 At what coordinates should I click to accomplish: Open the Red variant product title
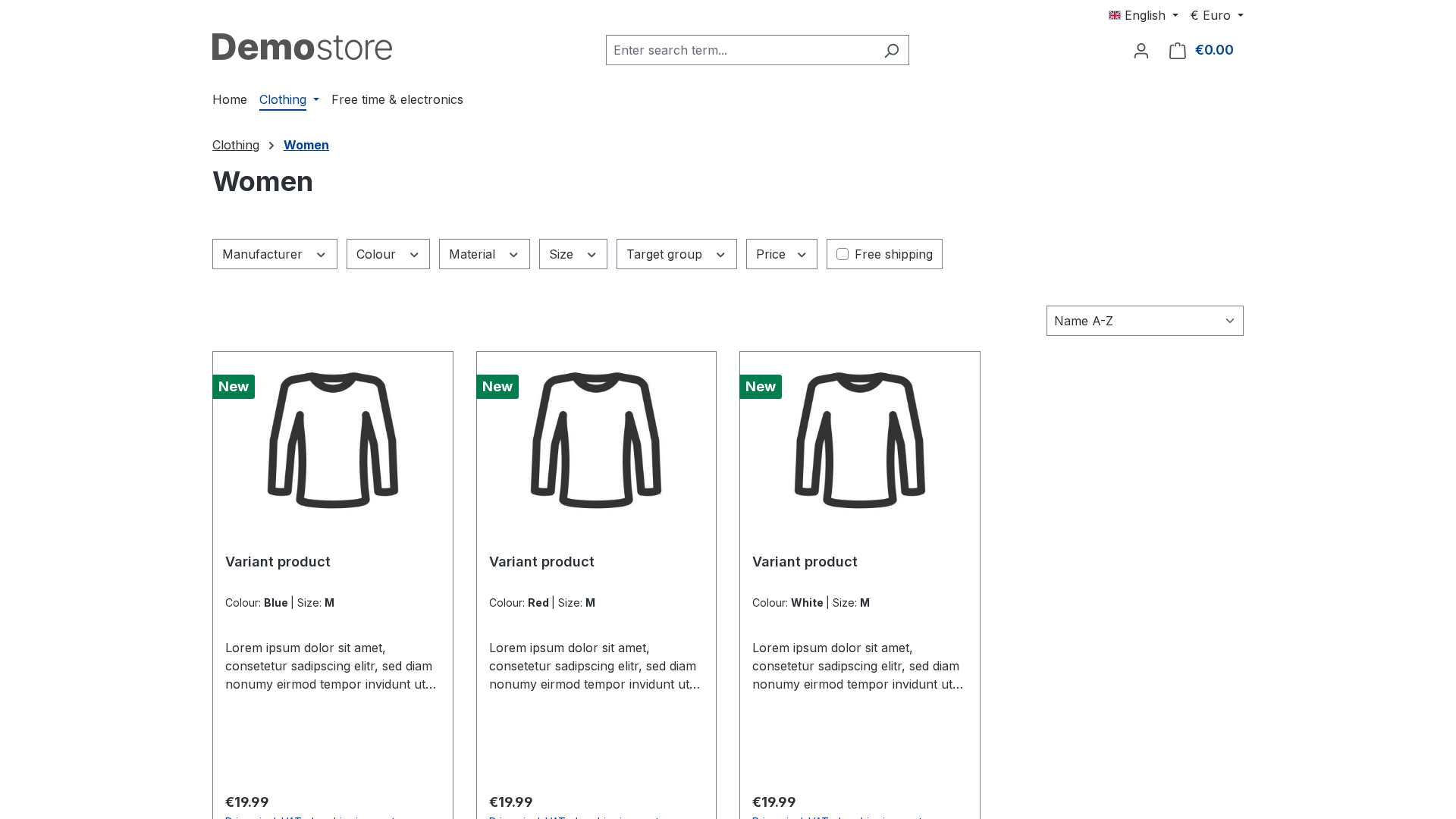click(541, 562)
